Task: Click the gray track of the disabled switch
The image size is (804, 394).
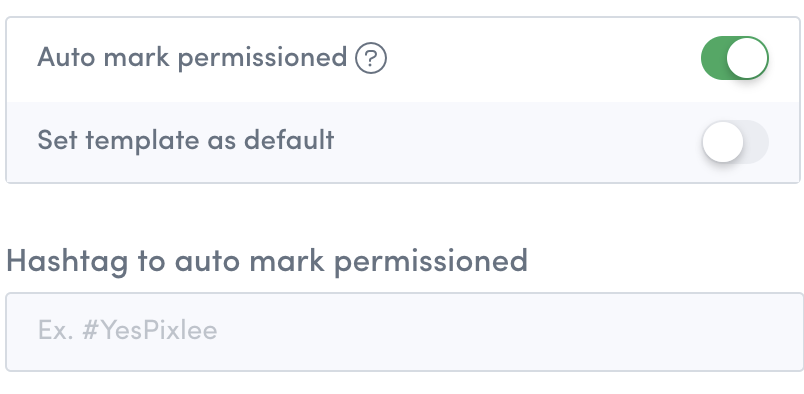Action: (757, 142)
